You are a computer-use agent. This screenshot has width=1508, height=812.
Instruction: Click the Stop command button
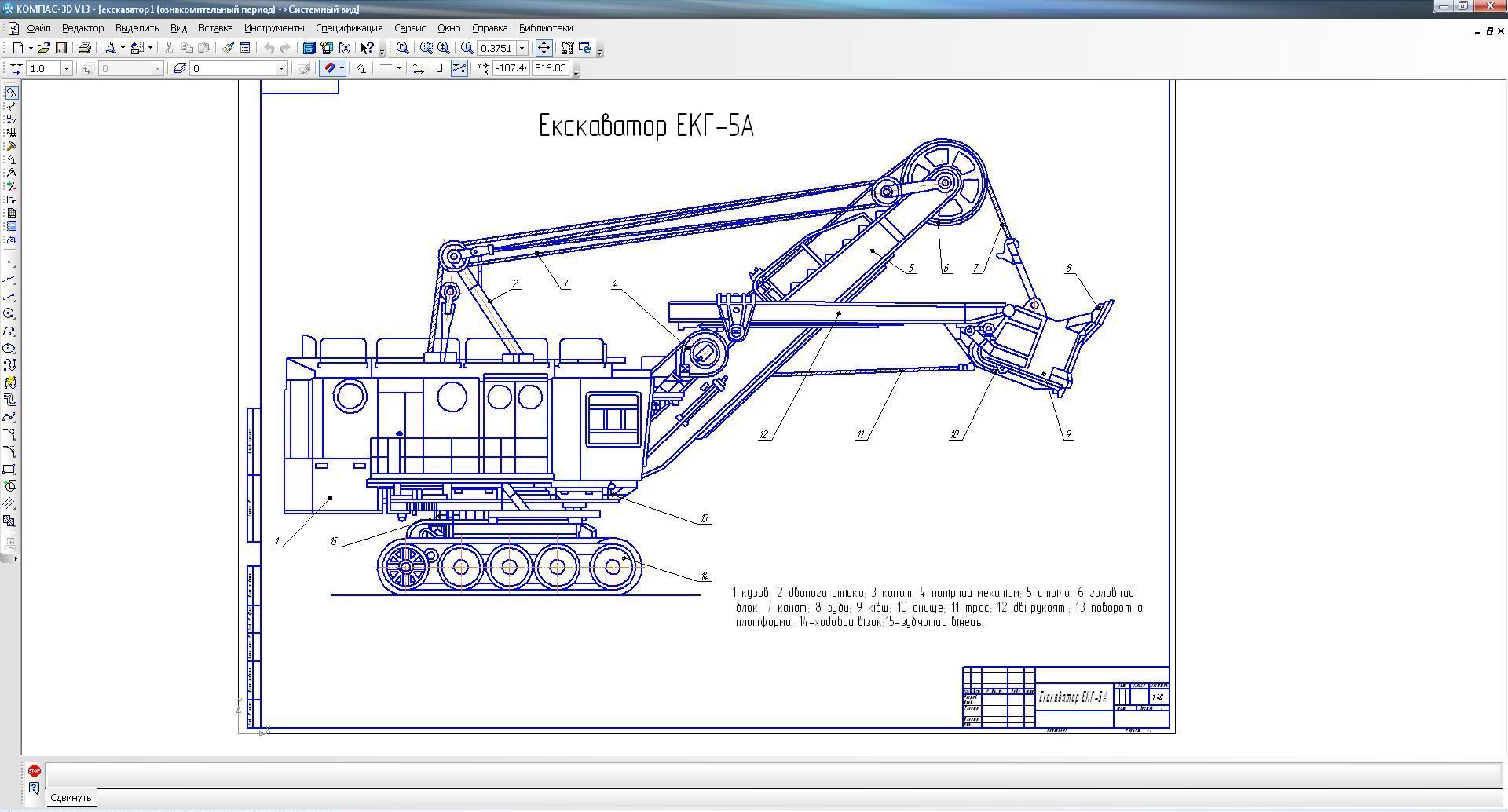point(34,770)
